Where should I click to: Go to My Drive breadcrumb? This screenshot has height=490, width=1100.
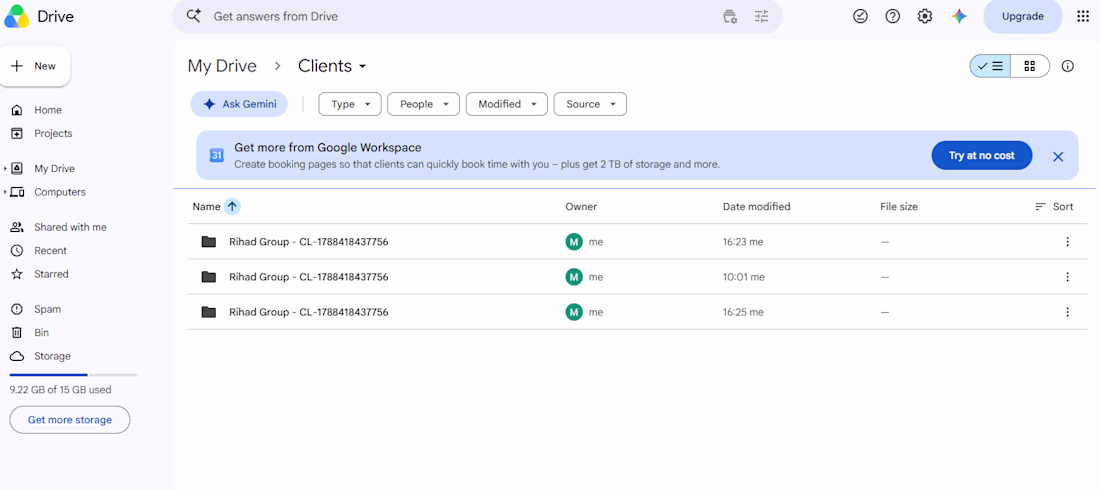[x=222, y=66]
